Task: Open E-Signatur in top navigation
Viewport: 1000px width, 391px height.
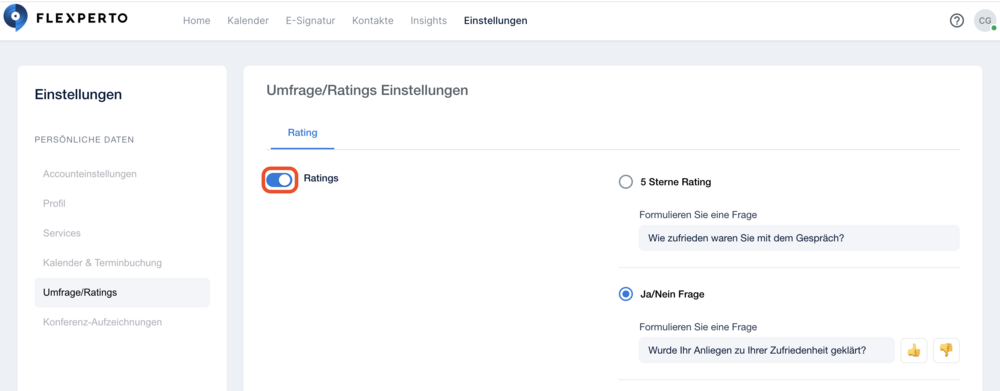Action: (310, 20)
